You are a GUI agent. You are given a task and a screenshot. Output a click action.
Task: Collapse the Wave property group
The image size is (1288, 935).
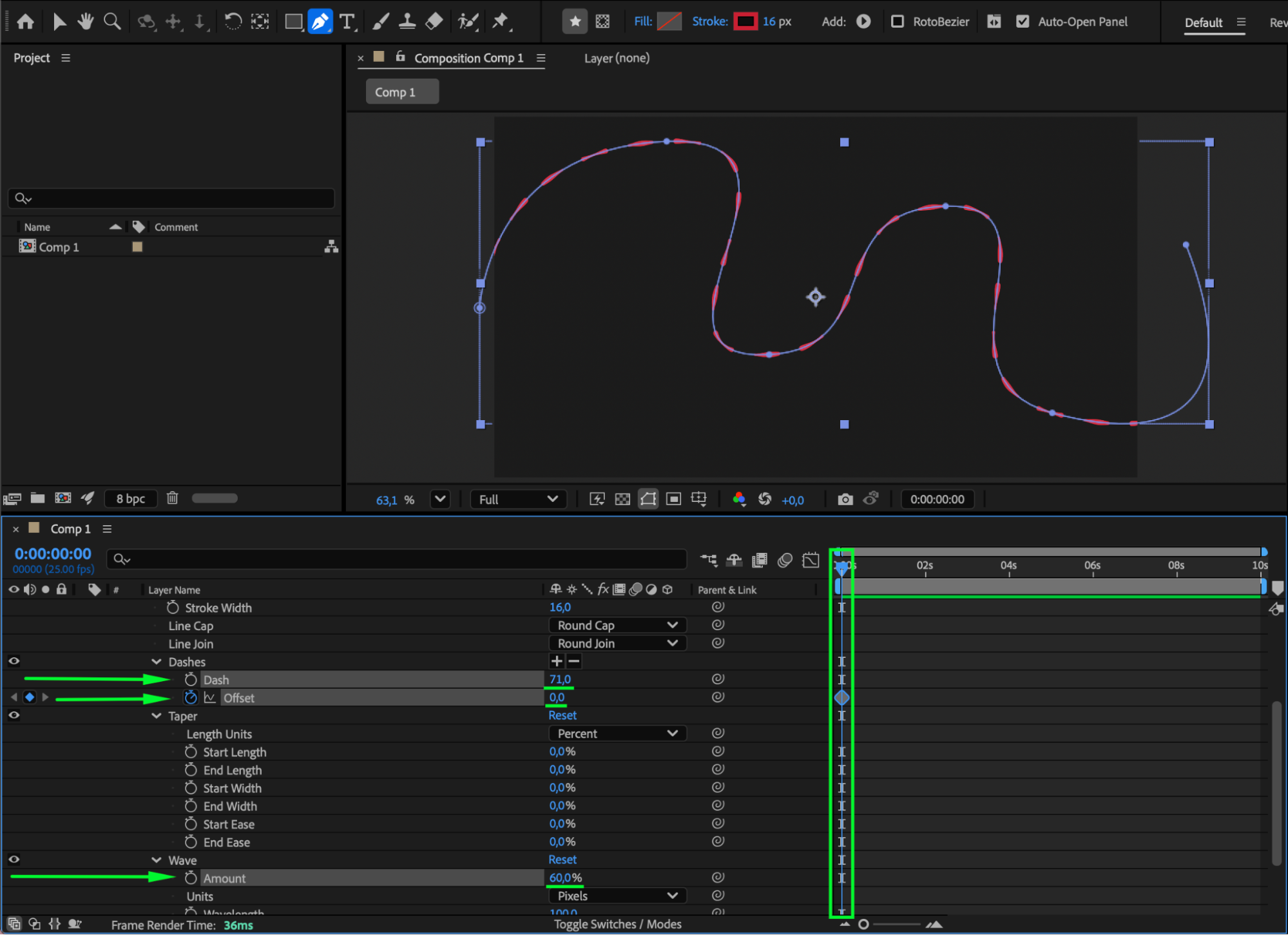(x=157, y=860)
